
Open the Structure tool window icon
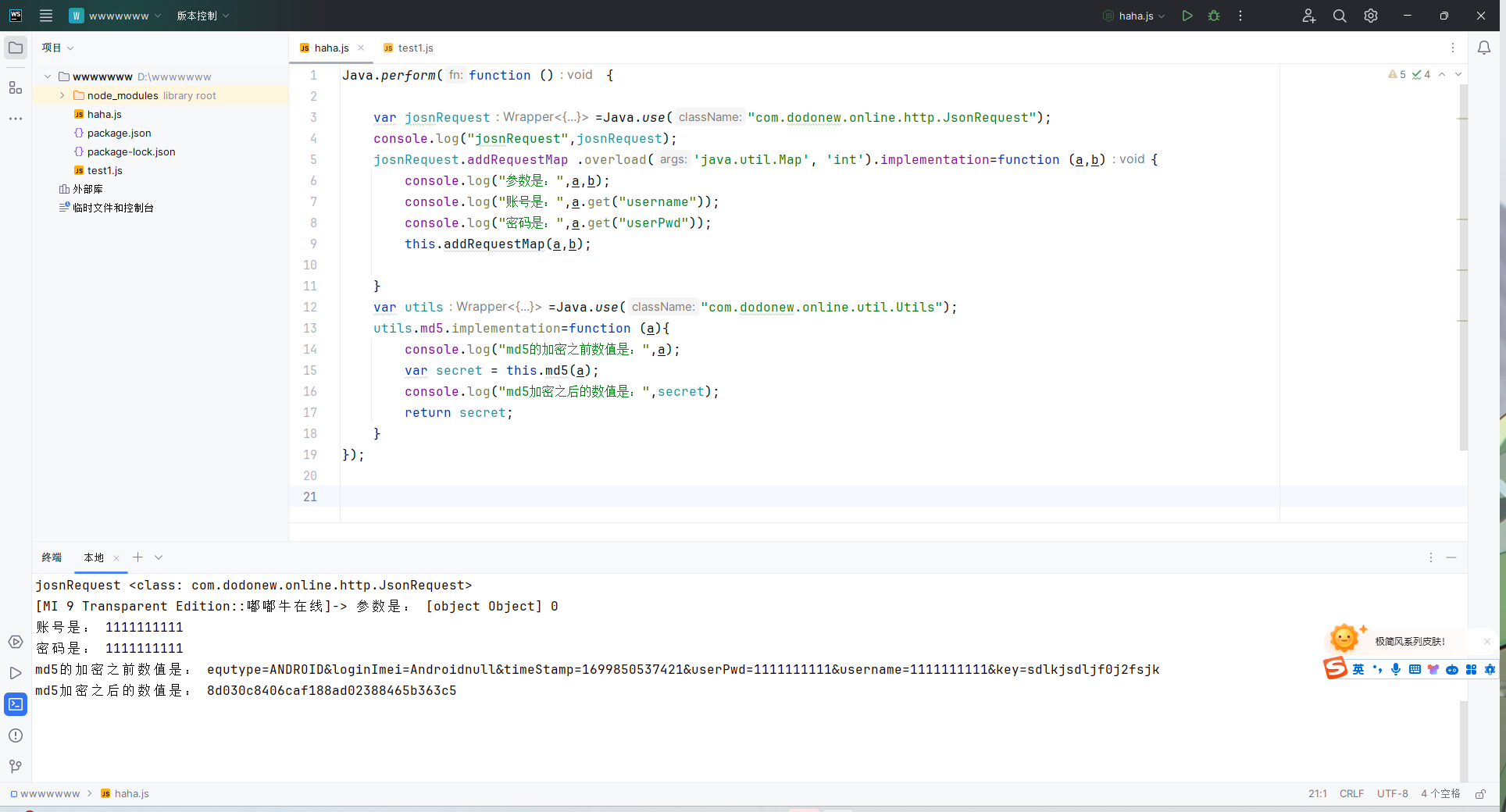pyautogui.click(x=16, y=87)
